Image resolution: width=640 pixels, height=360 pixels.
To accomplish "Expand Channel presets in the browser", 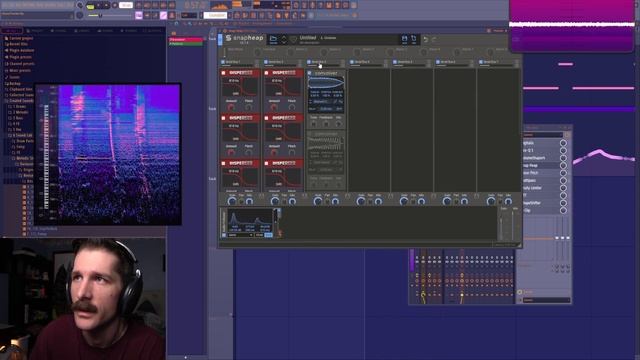I will (19, 64).
